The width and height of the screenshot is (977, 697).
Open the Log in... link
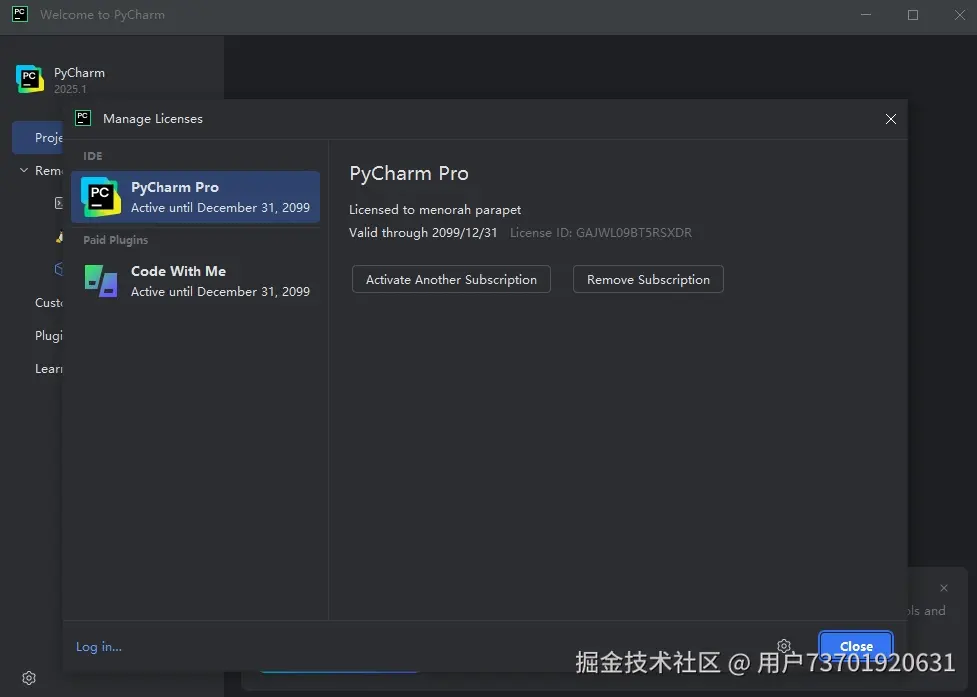97,646
